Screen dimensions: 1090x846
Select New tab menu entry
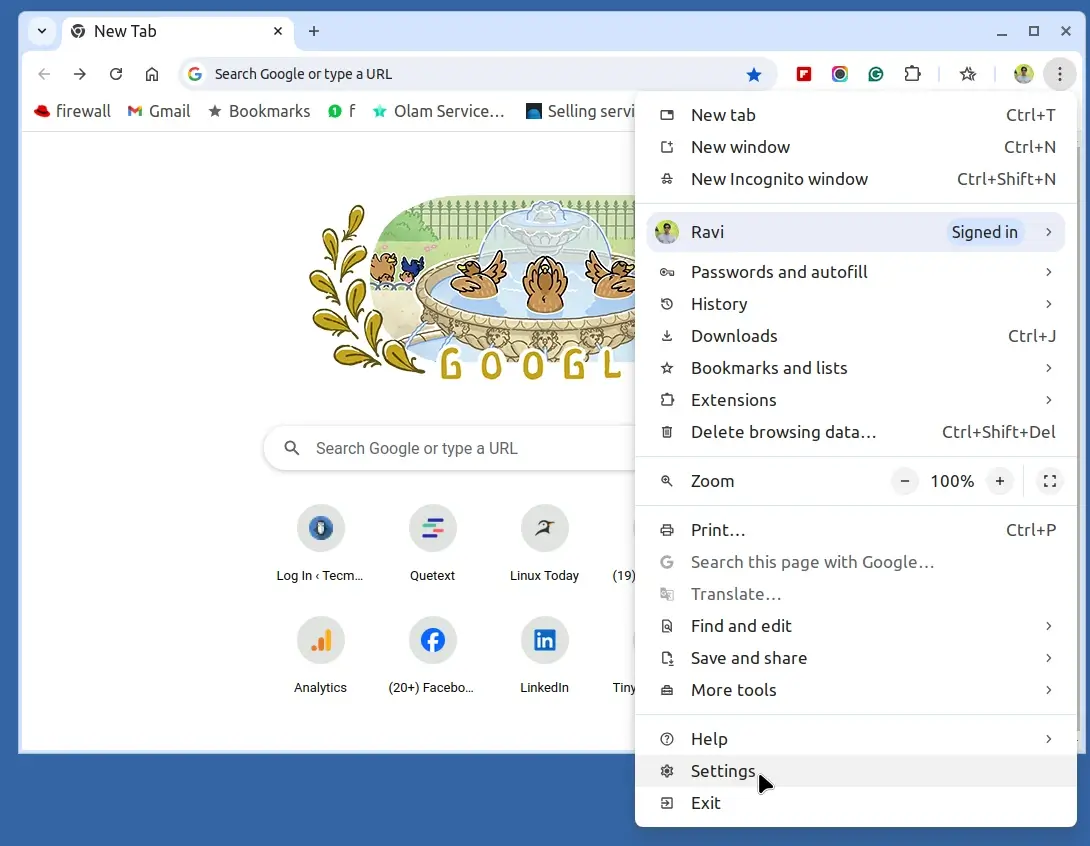pyautogui.click(x=856, y=115)
